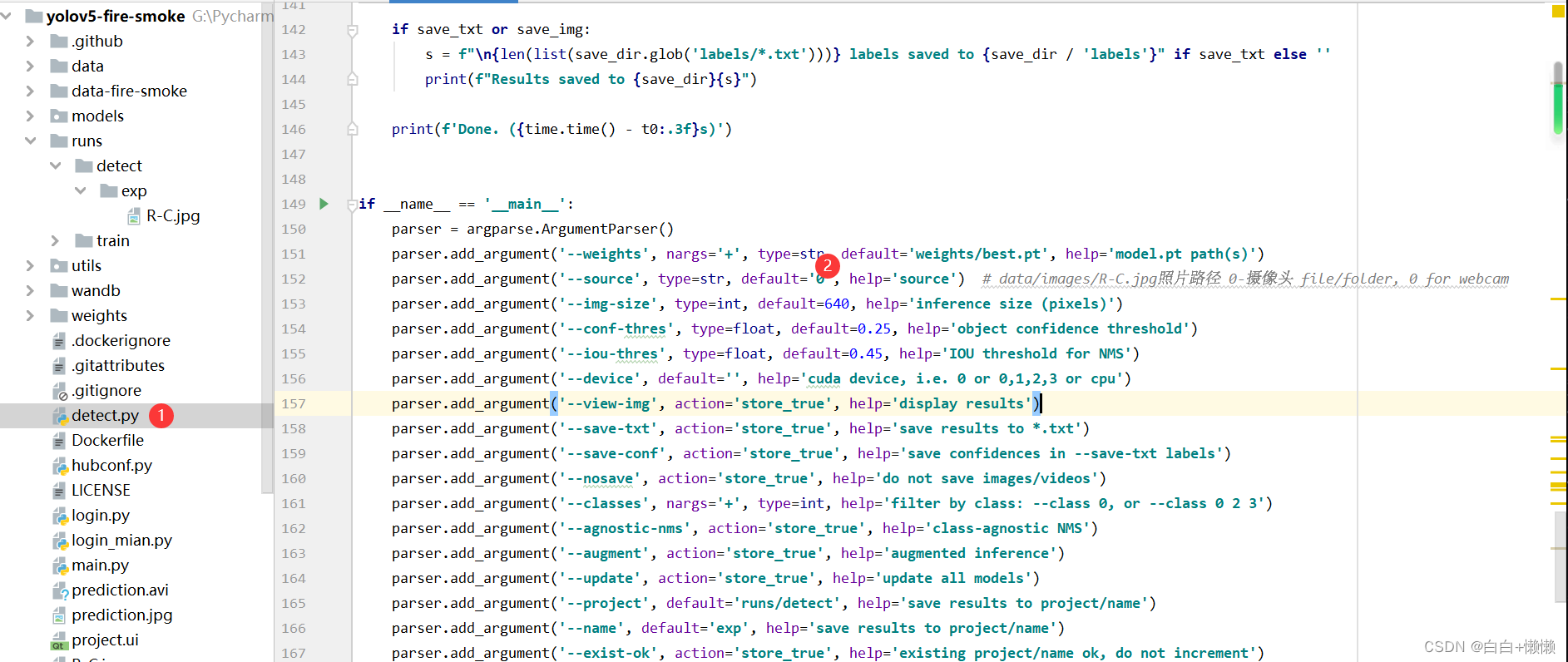Toggle code fold marker at line 142
This screenshot has height=662, width=1568.
click(353, 31)
